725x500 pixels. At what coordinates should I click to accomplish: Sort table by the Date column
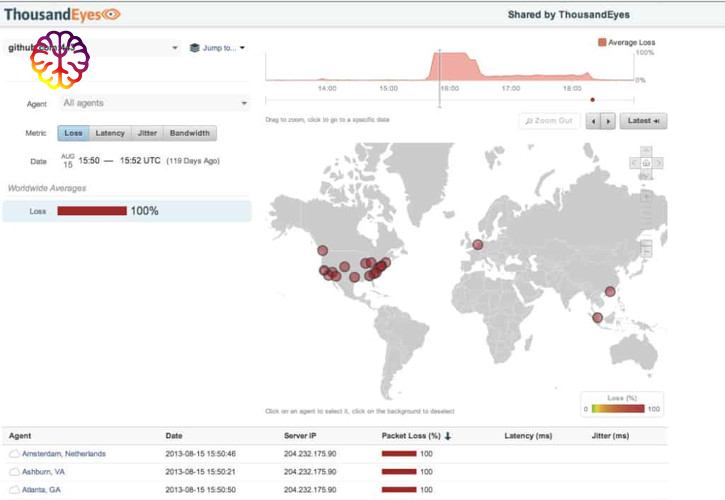click(x=174, y=436)
